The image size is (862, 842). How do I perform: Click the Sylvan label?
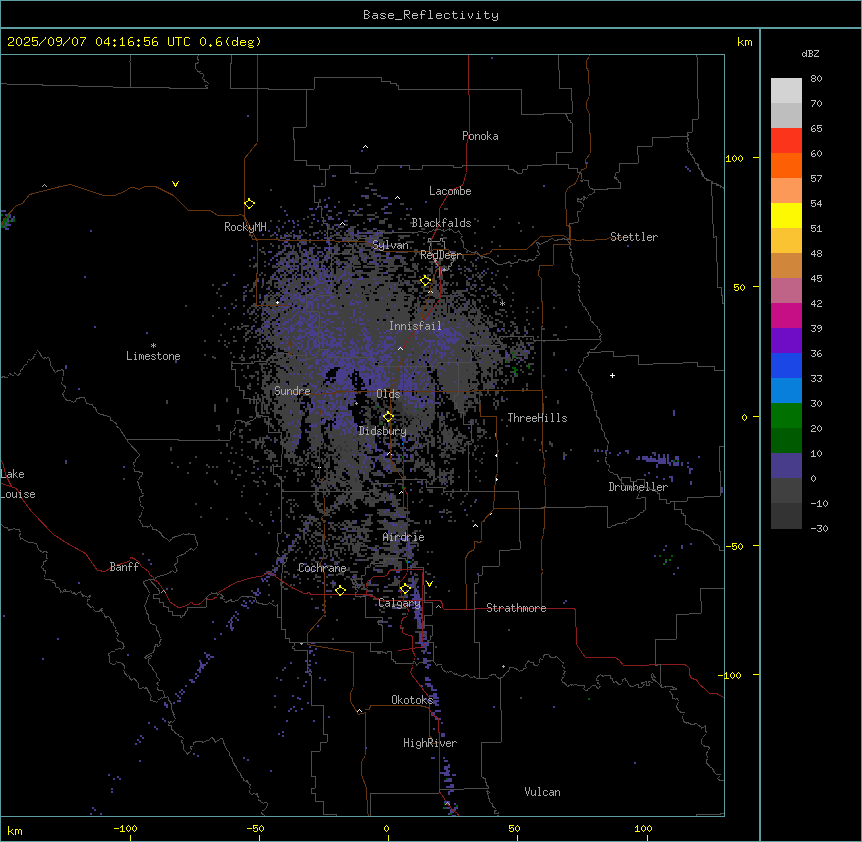point(390,245)
